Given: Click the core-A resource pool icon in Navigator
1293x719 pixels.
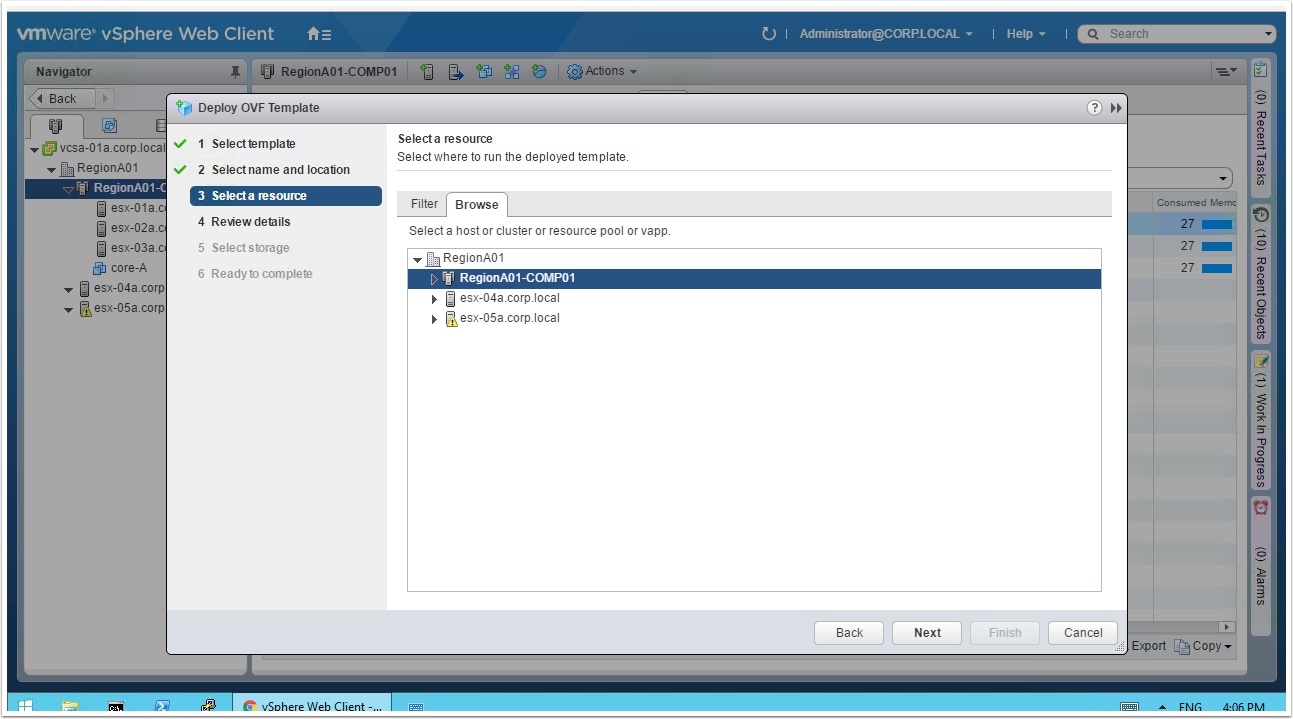Looking at the screenshot, I should point(99,268).
